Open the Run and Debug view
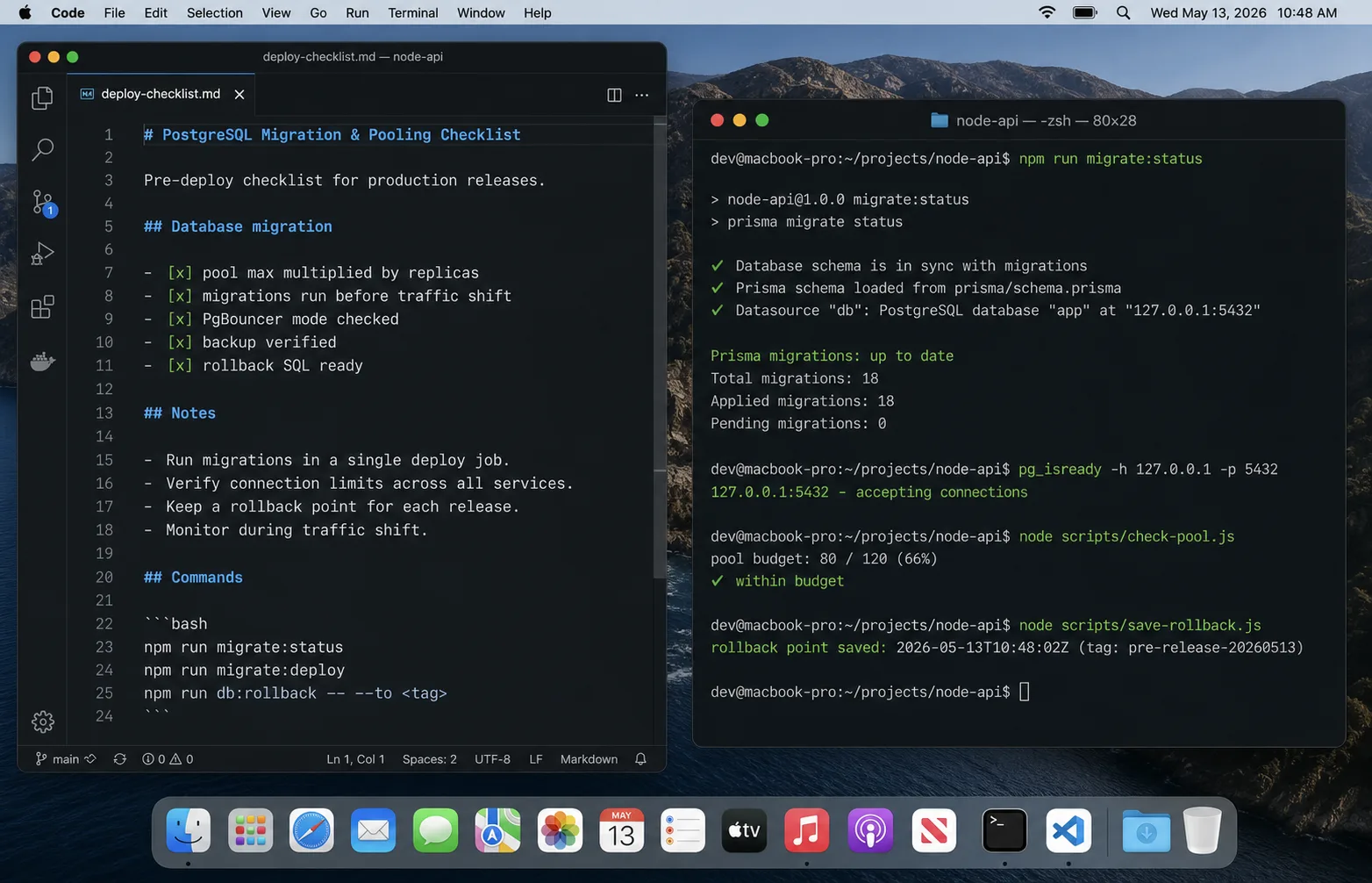The width and height of the screenshot is (1372, 883). [42, 255]
